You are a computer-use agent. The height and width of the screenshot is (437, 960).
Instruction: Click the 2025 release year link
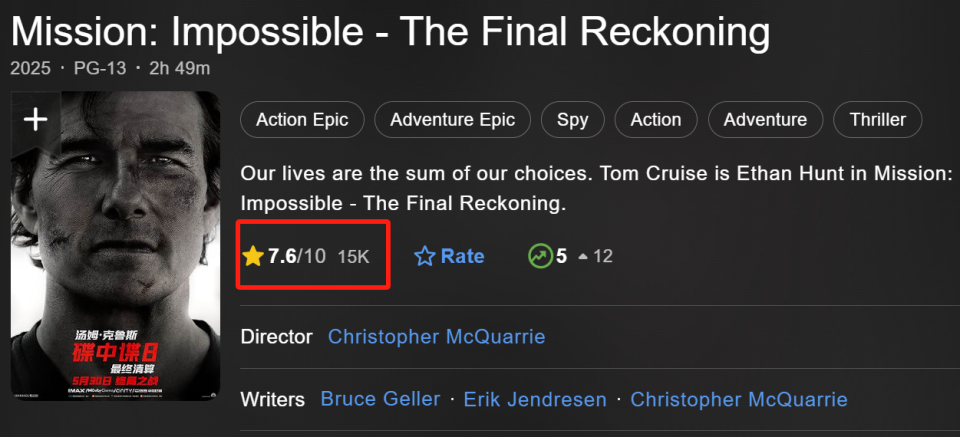(x=30, y=69)
